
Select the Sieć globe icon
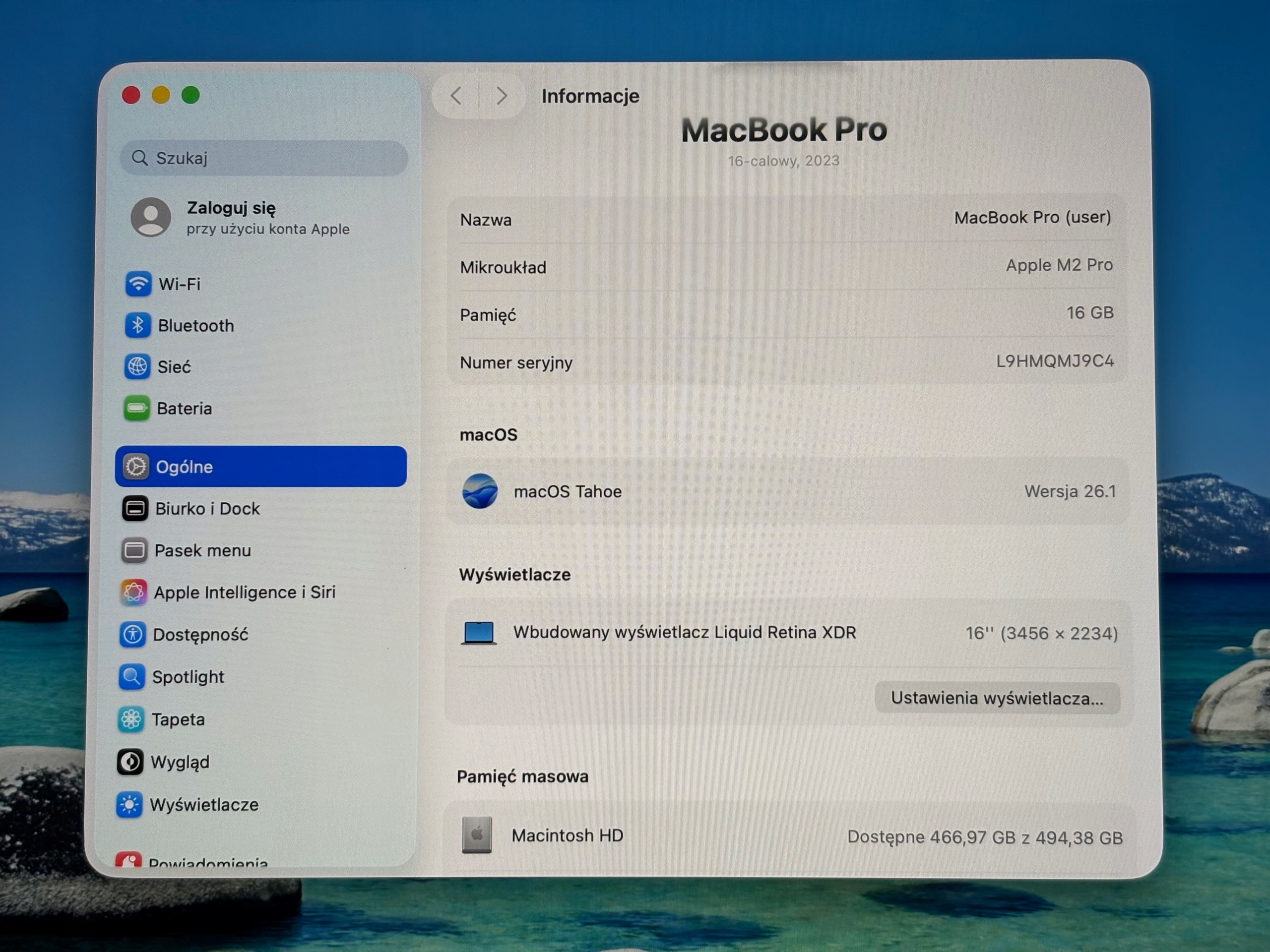(x=137, y=367)
